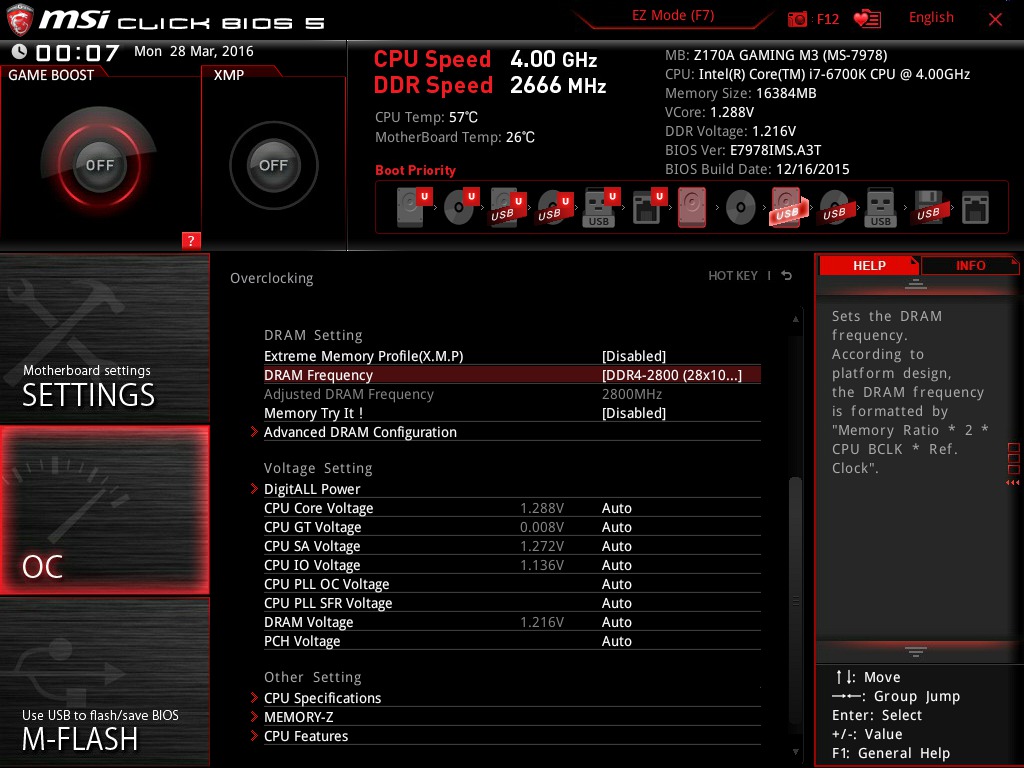The image size is (1024, 768).
Task: Change CPU Core Voltage from Auto
Action: click(617, 508)
